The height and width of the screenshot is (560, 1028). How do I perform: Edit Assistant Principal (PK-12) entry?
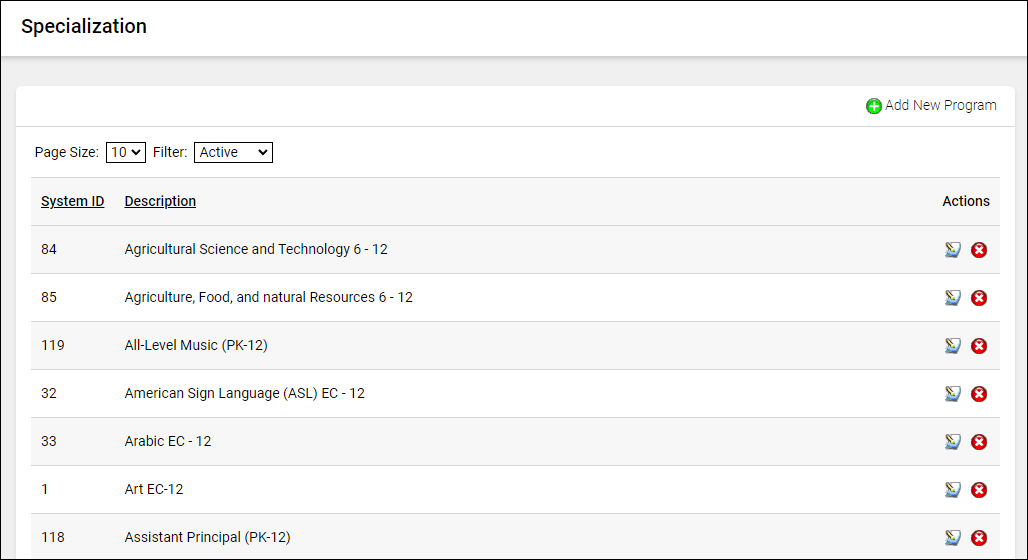point(953,538)
